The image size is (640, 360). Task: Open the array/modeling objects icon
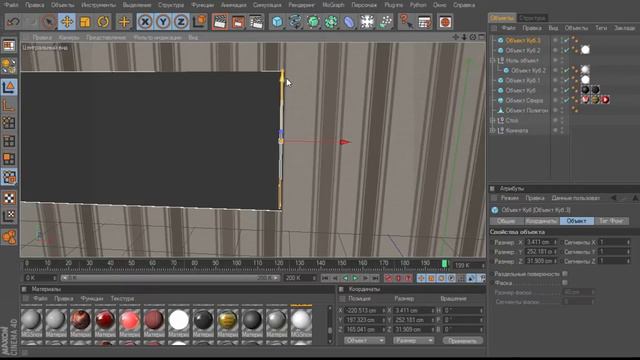pyautogui.click(x=331, y=22)
